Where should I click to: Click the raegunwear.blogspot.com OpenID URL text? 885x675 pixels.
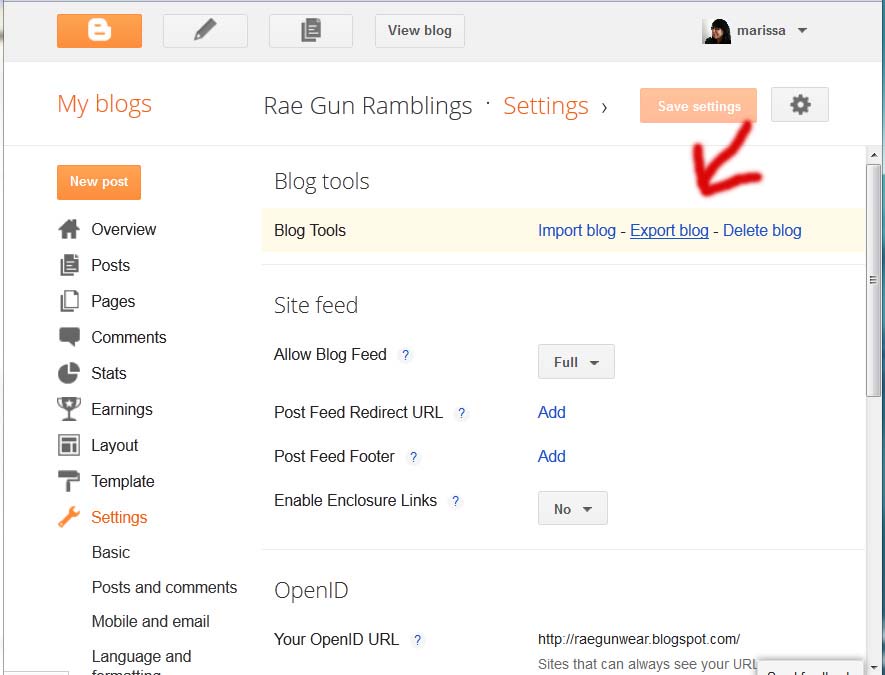[638, 639]
